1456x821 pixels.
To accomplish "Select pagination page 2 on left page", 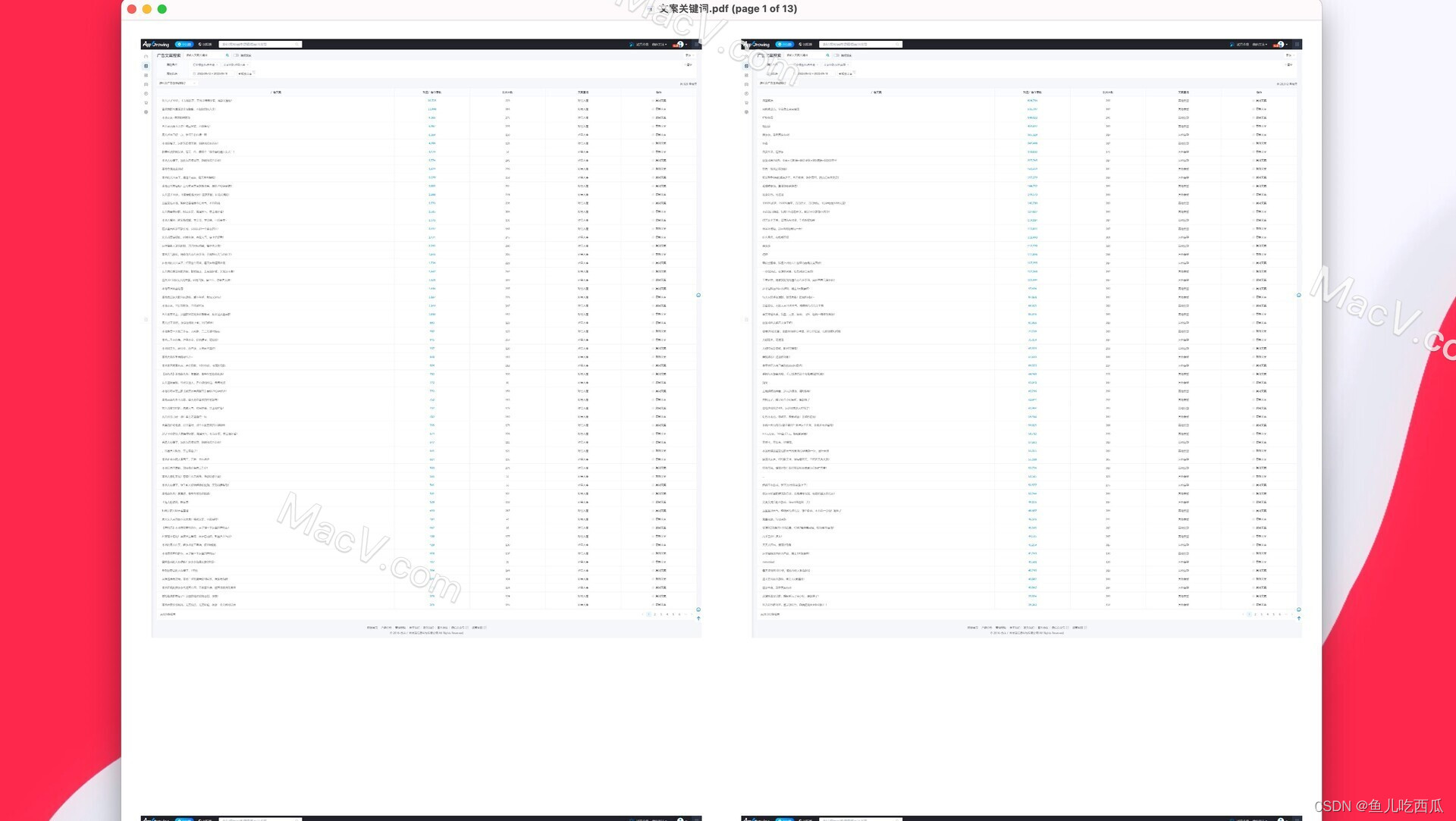I will pos(655,615).
